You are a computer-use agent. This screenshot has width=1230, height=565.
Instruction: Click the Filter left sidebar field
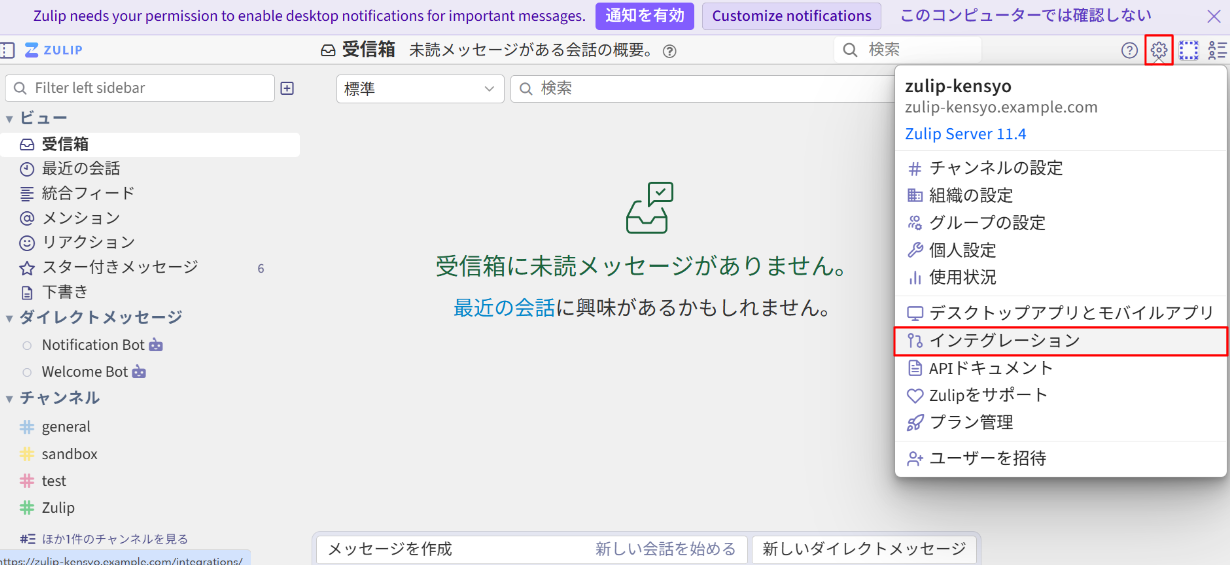click(x=140, y=88)
